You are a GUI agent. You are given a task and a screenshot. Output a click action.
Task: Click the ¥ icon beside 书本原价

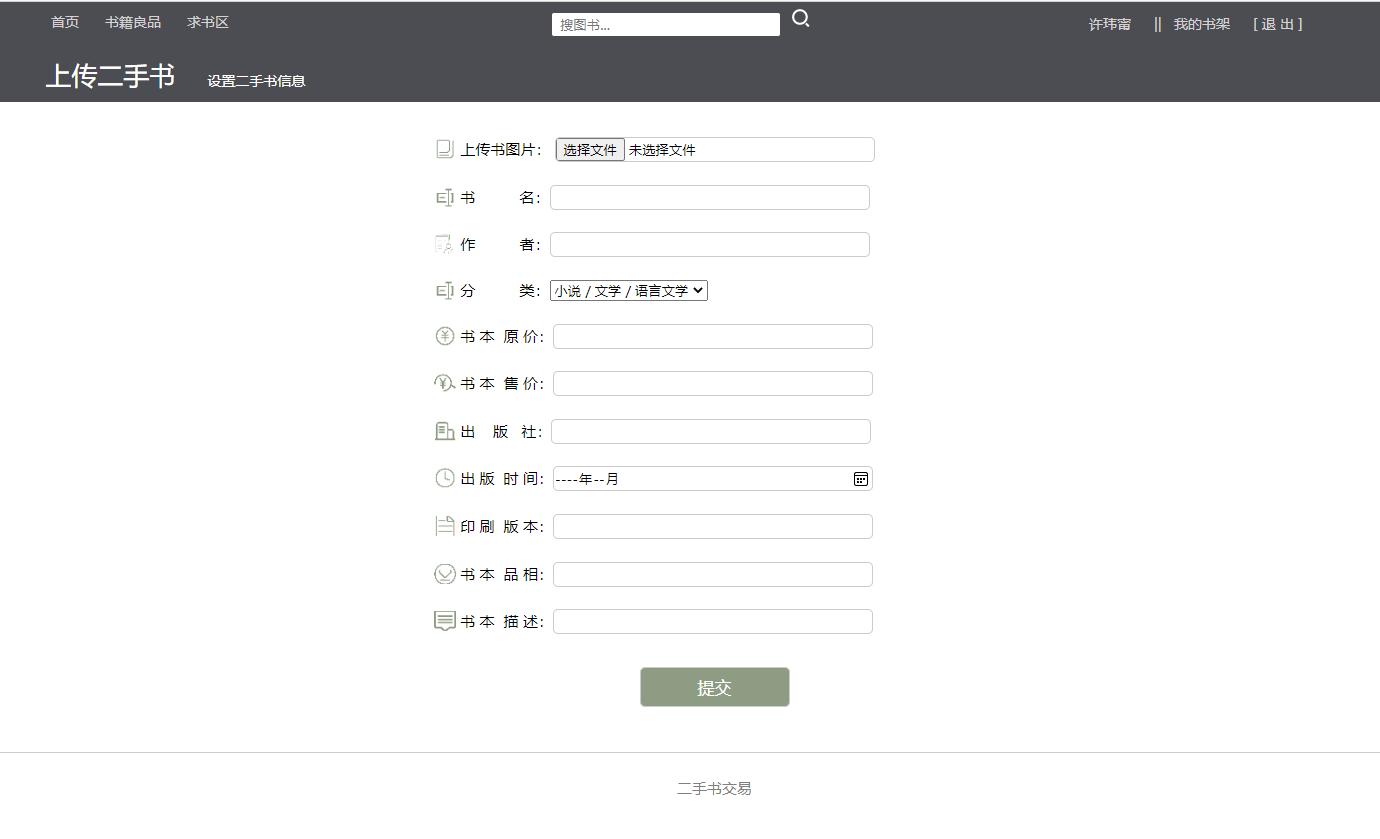444,336
